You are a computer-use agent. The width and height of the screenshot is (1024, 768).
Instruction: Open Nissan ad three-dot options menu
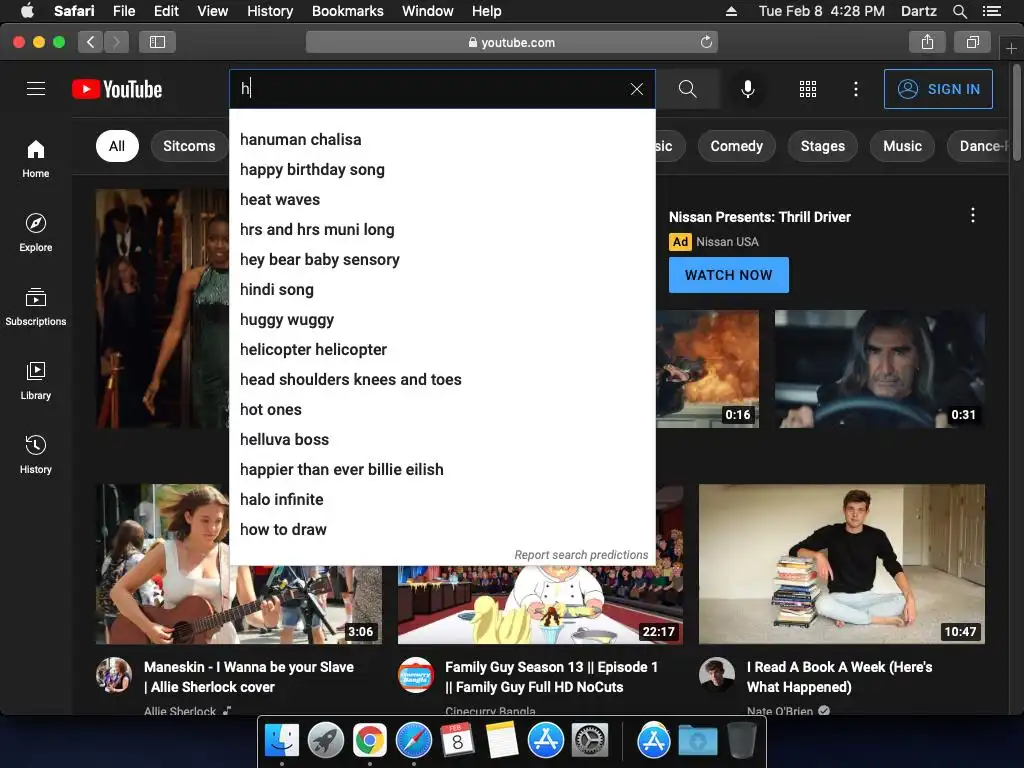(973, 216)
